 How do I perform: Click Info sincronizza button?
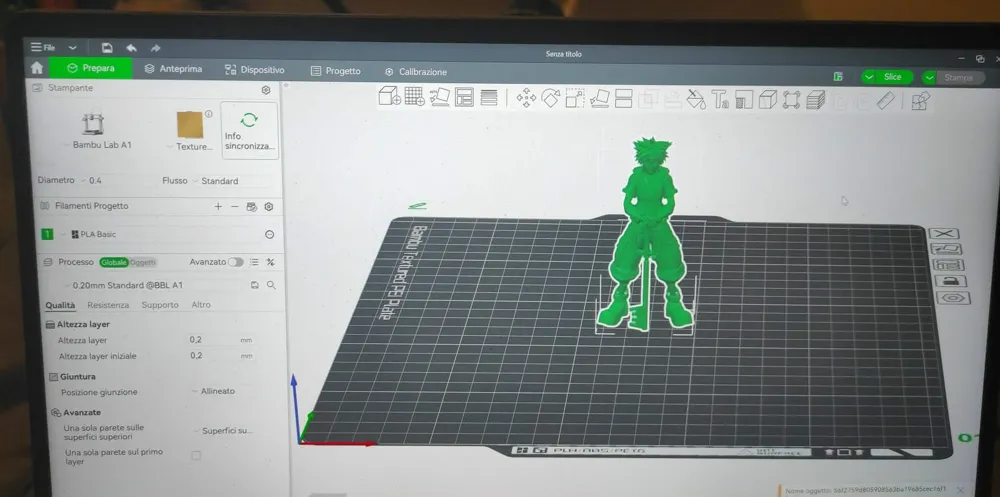coord(249,130)
